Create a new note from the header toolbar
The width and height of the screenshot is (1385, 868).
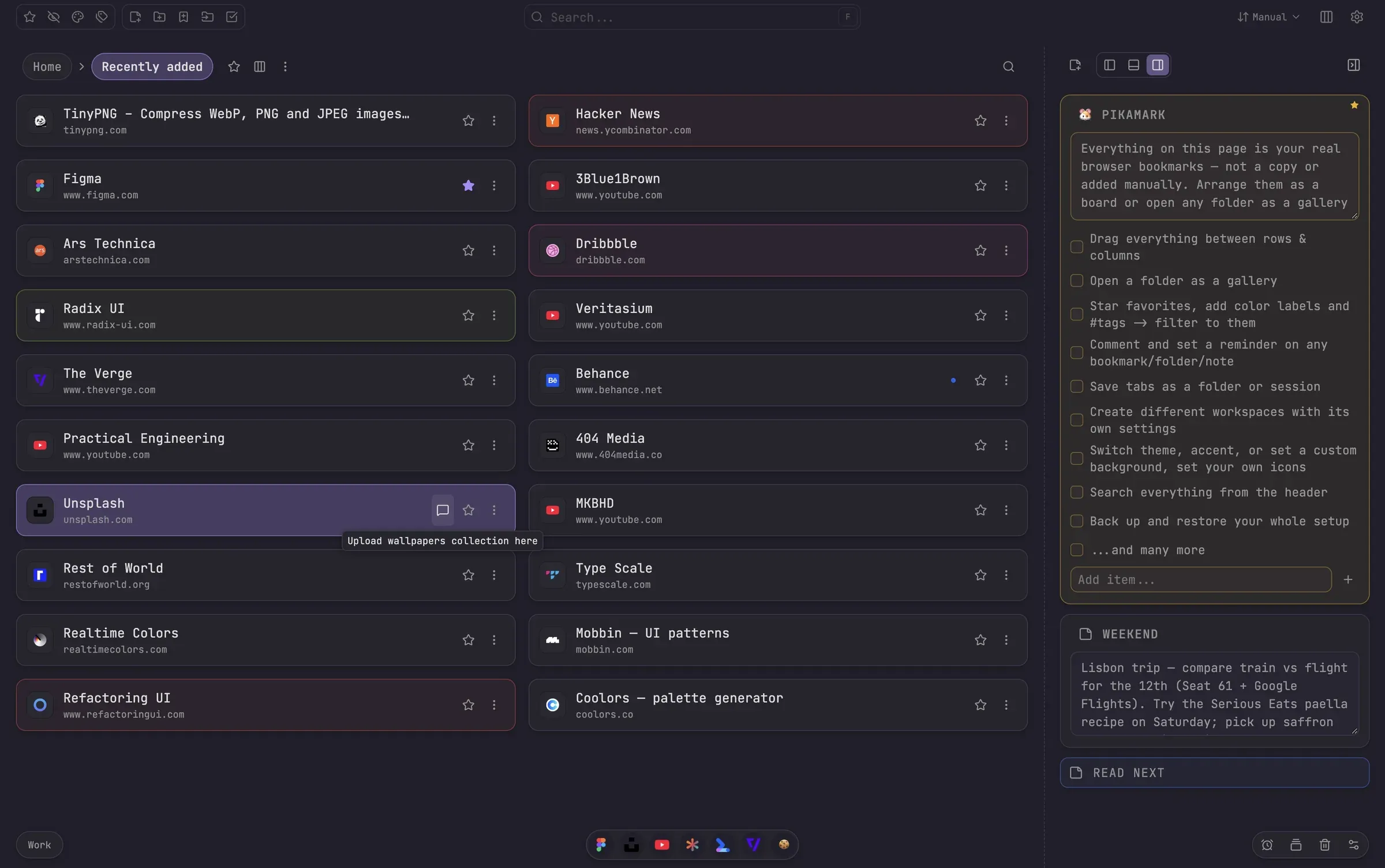136,17
